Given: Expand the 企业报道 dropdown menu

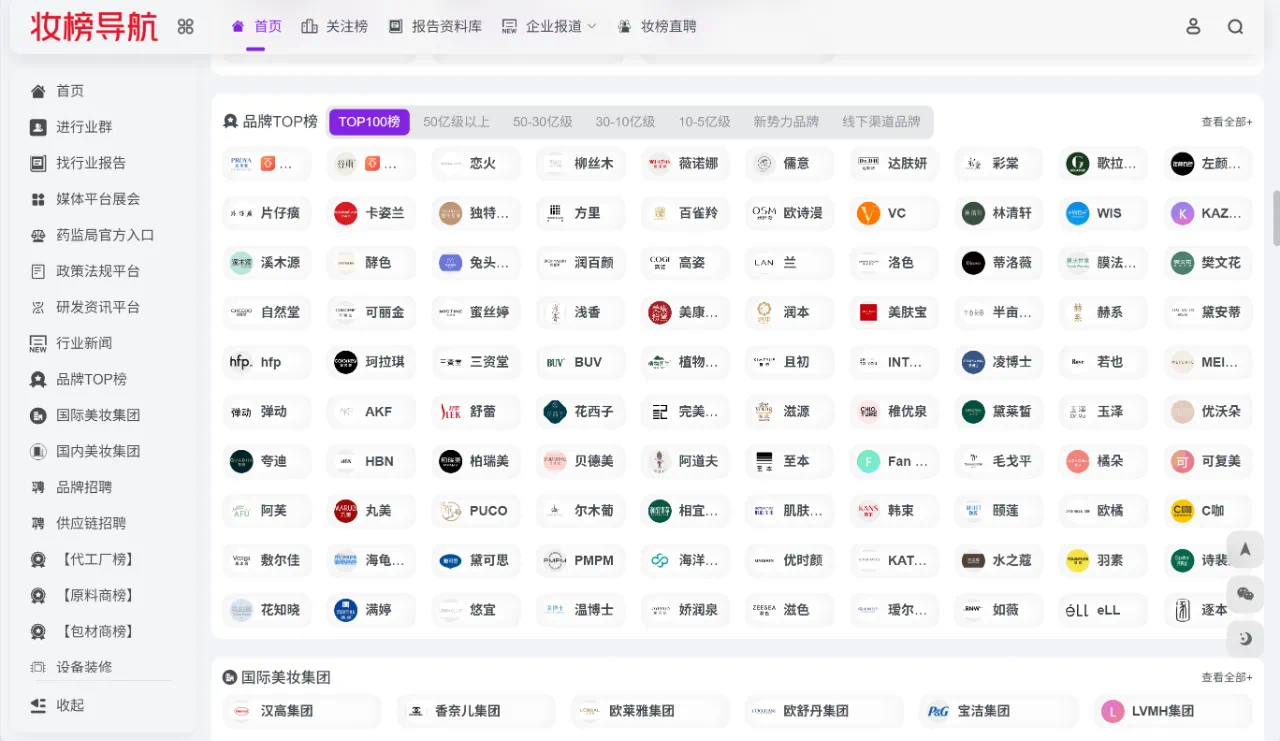Looking at the screenshot, I should tap(549, 27).
